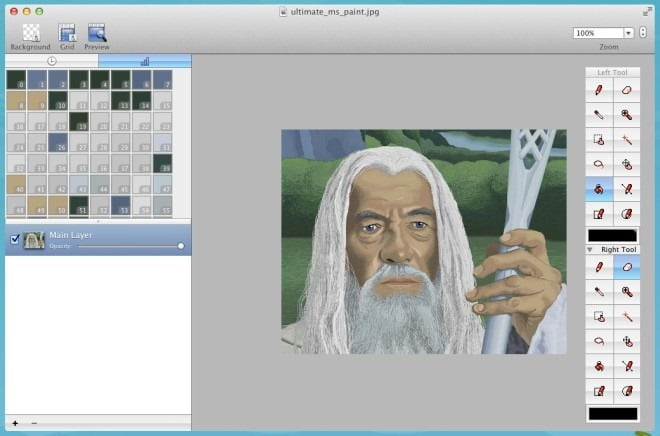This screenshot has height=436, width=660.
Task: Choose Pencil in the Right Tool panel
Action: [599, 267]
